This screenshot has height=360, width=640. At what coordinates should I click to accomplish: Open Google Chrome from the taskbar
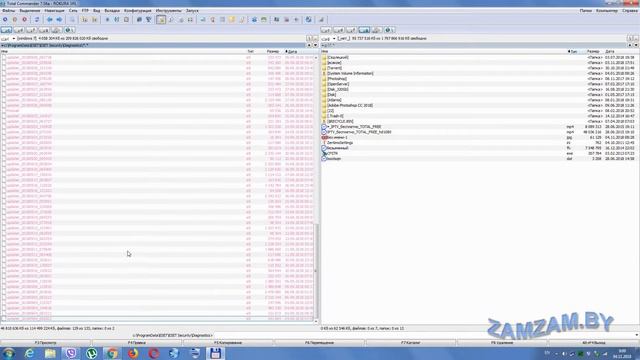click(112, 353)
